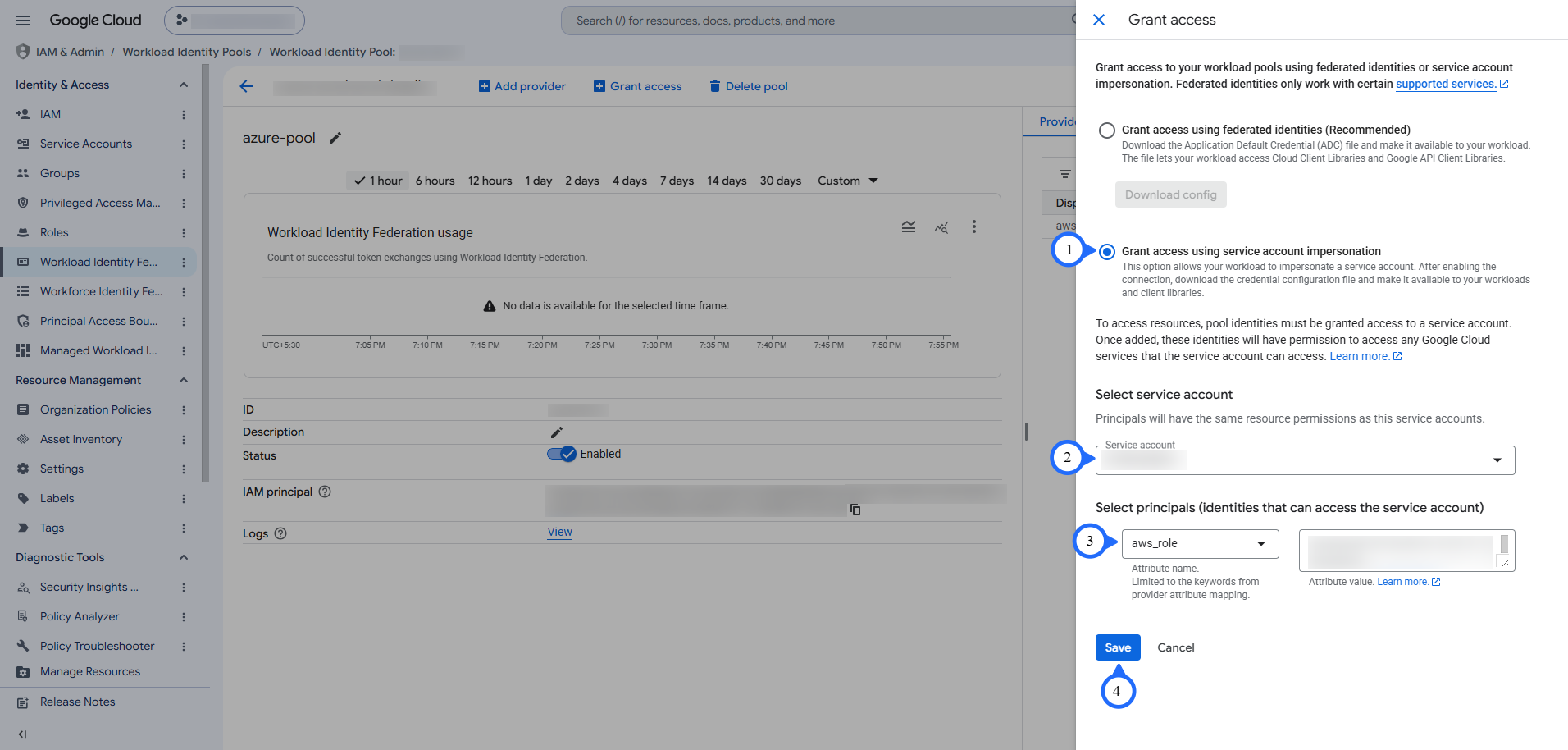
Task: Select service account impersonation radio option
Action: click(1107, 251)
